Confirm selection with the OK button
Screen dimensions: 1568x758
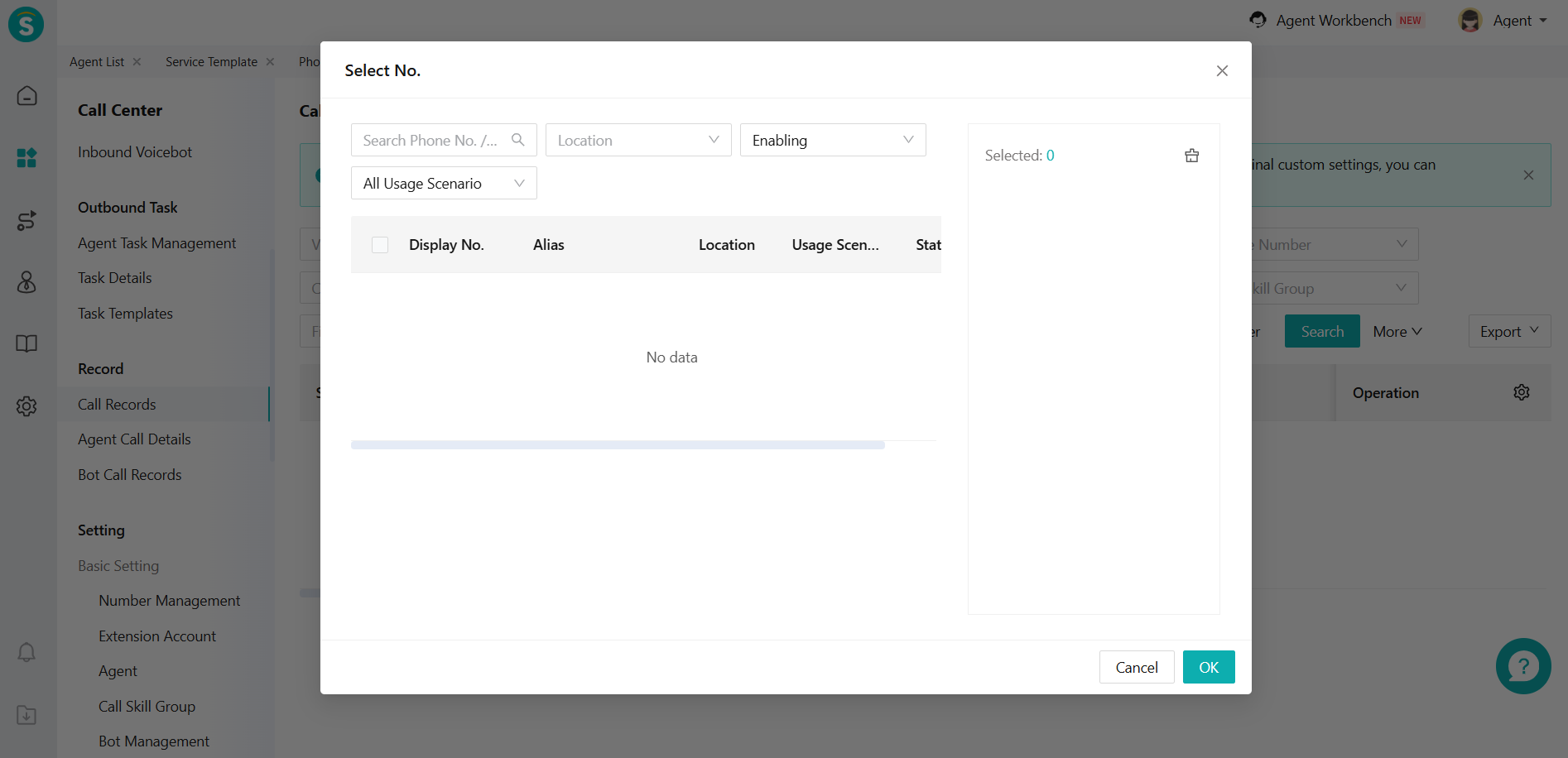tap(1209, 667)
